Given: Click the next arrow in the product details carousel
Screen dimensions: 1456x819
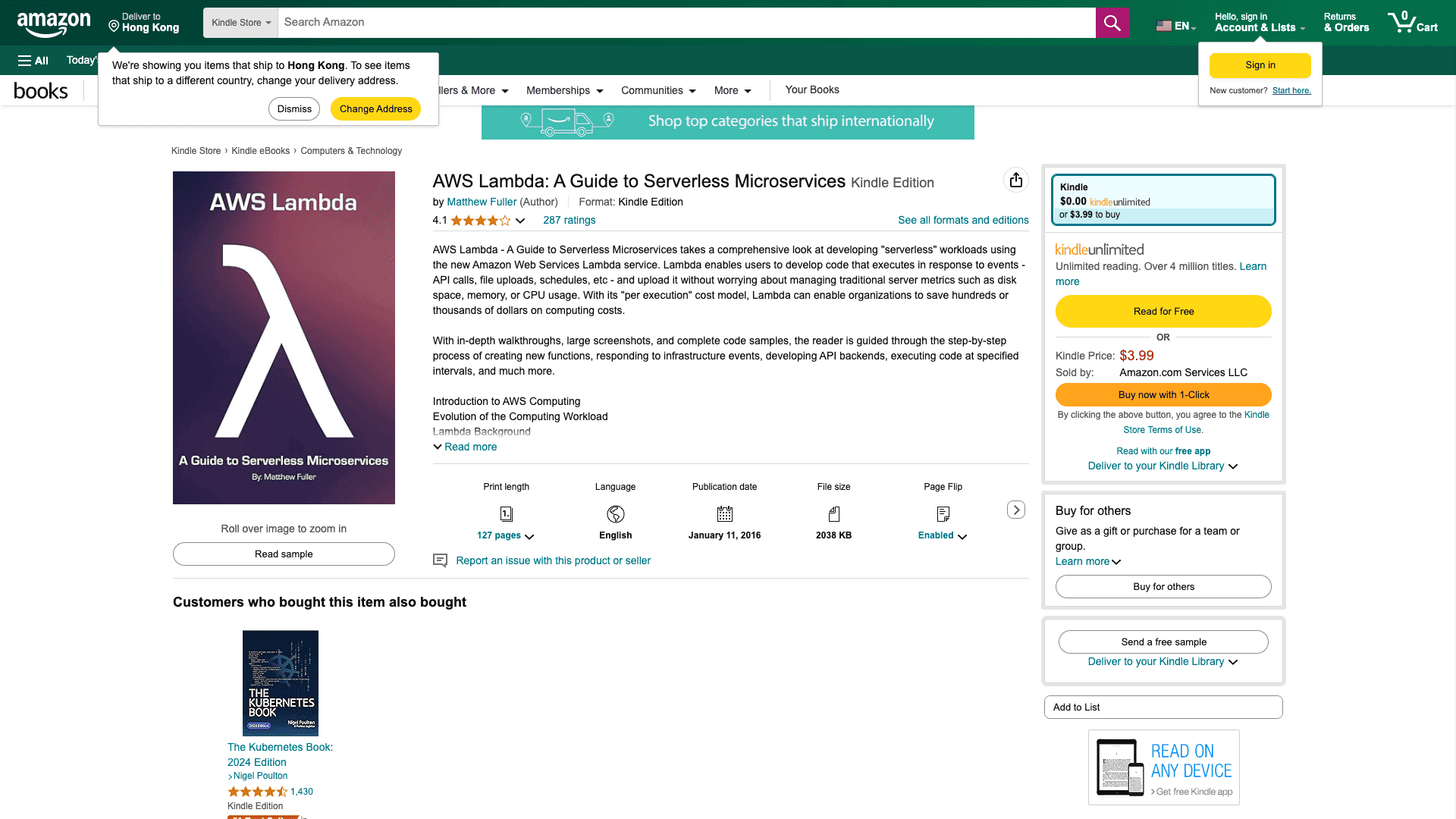Looking at the screenshot, I should pyautogui.click(x=1016, y=510).
